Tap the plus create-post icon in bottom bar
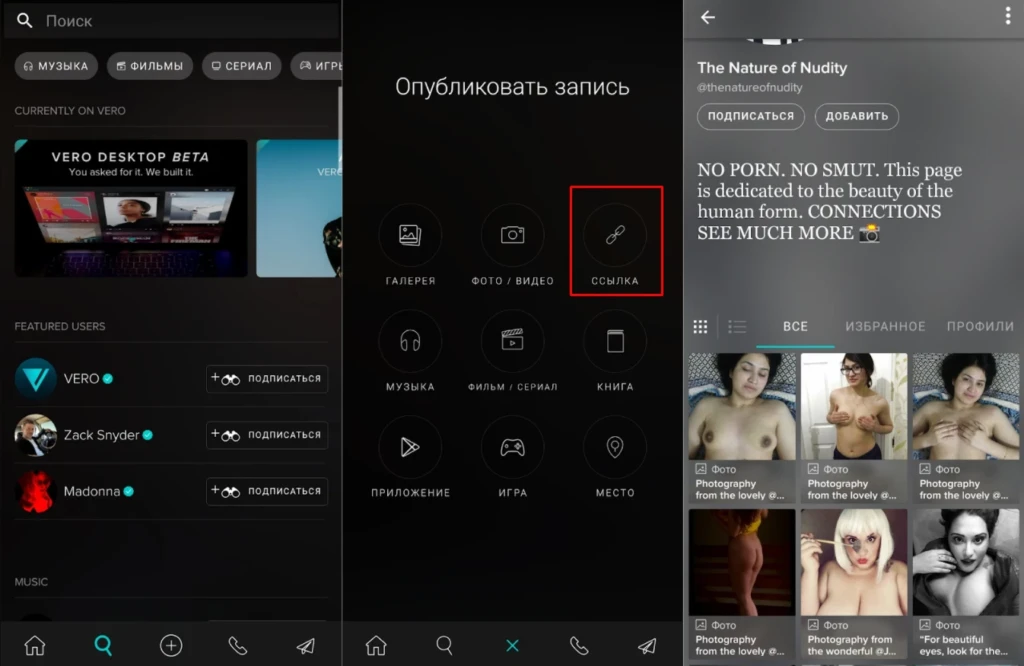1024x666 pixels. point(171,646)
